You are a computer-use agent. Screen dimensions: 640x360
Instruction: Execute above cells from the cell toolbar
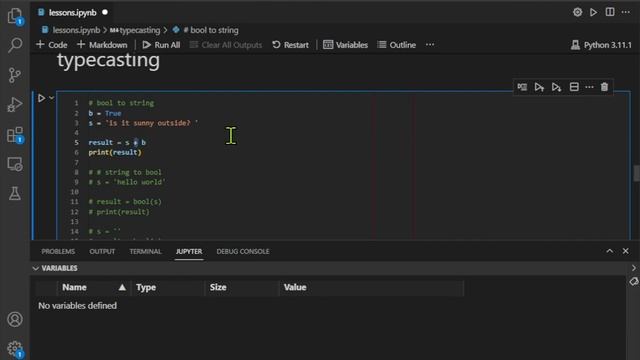(x=539, y=87)
